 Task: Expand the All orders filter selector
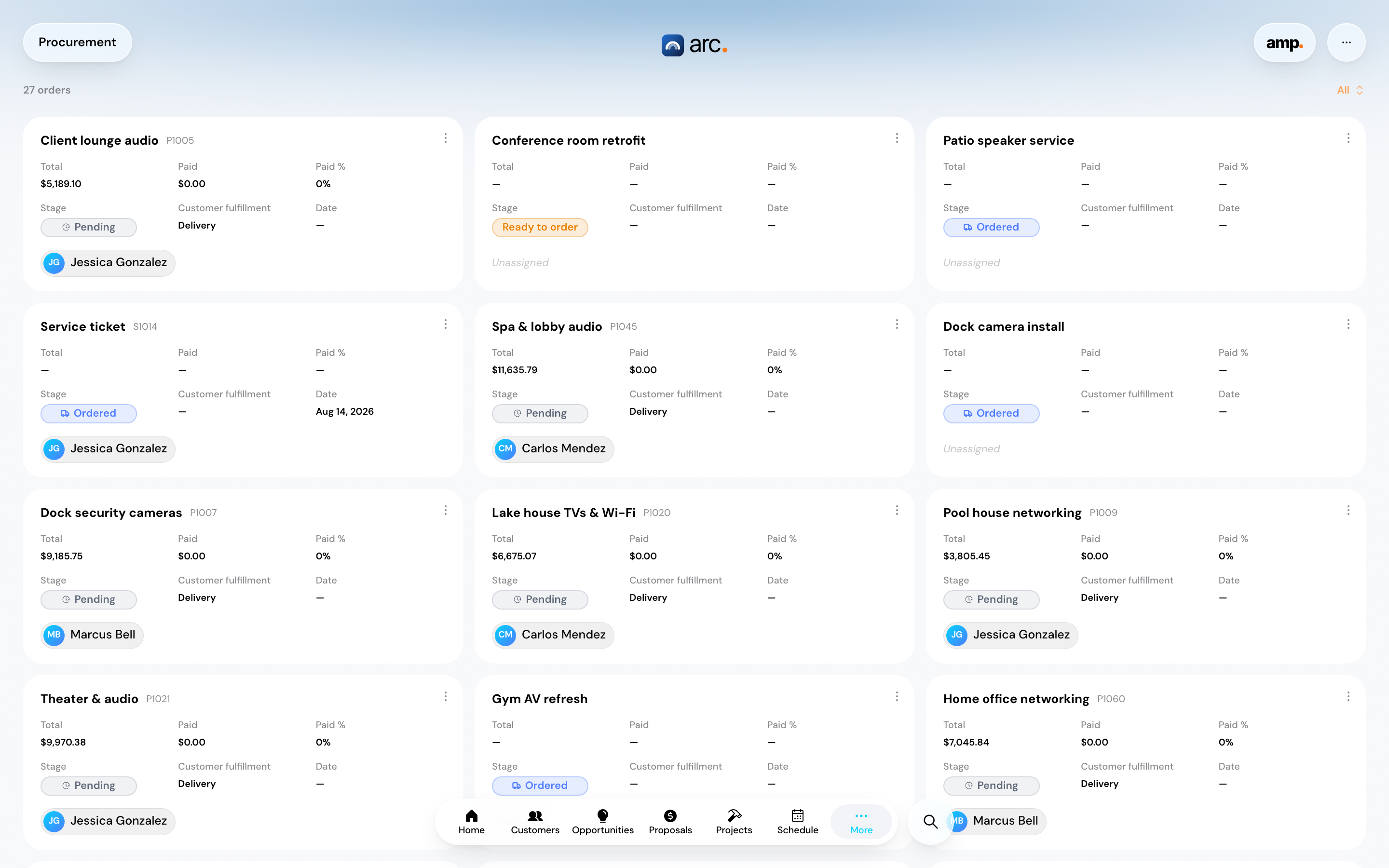click(x=1349, y=90)
